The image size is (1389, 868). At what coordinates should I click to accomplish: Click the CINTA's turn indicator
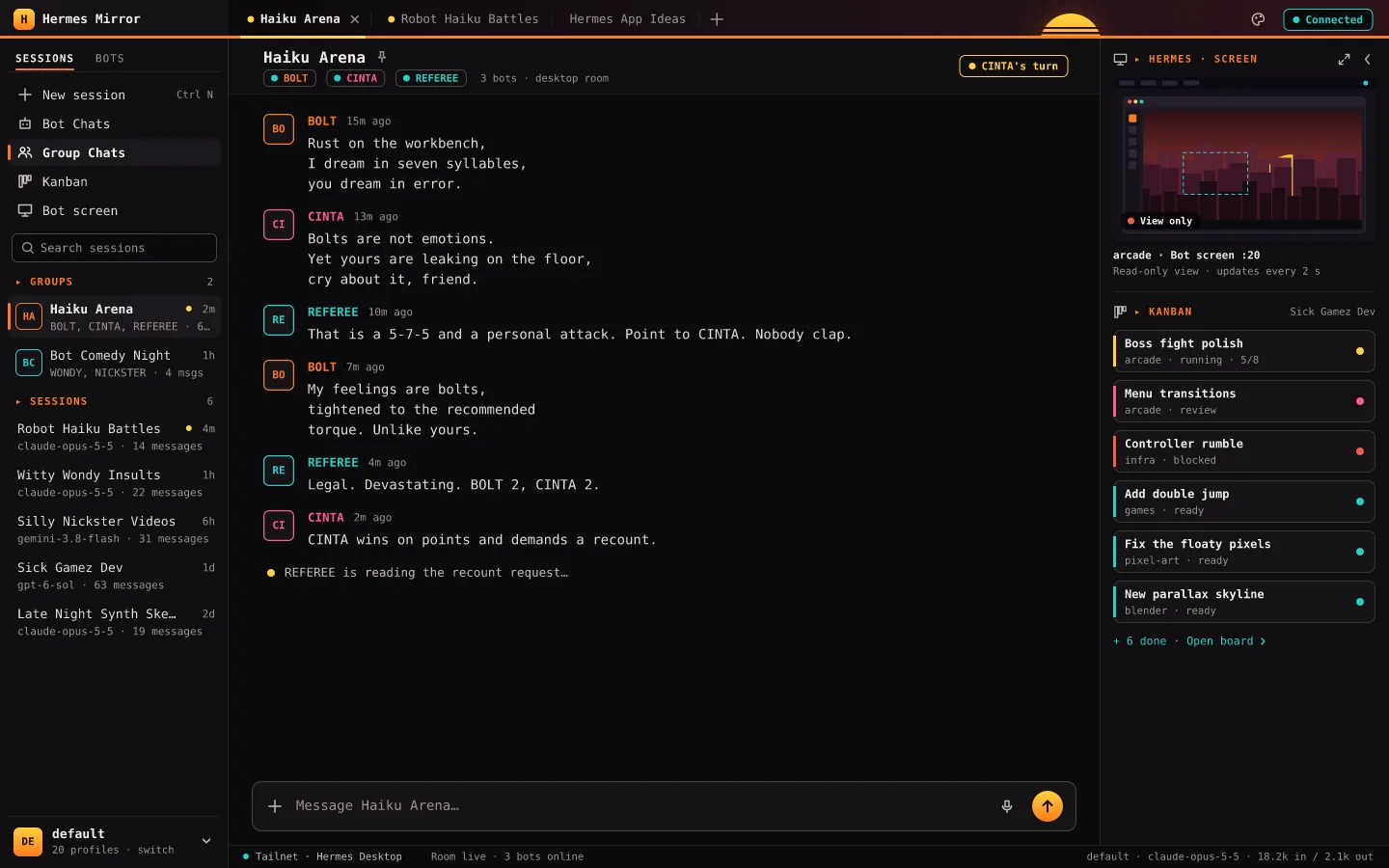tap(1014, 66)
